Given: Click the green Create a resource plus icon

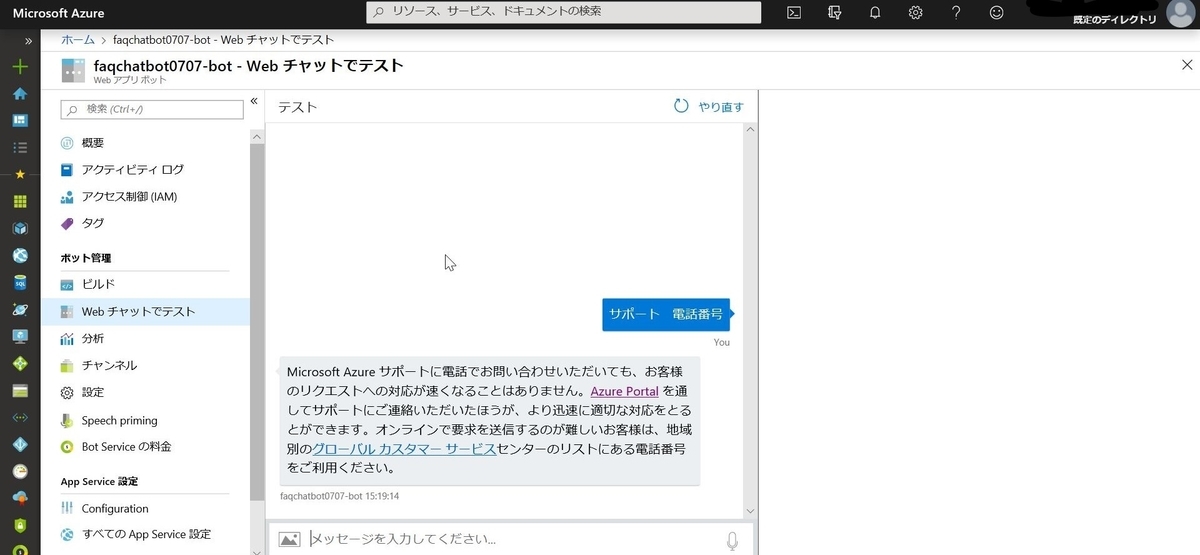Looking at the screenshot, I should tap(20, 67).
